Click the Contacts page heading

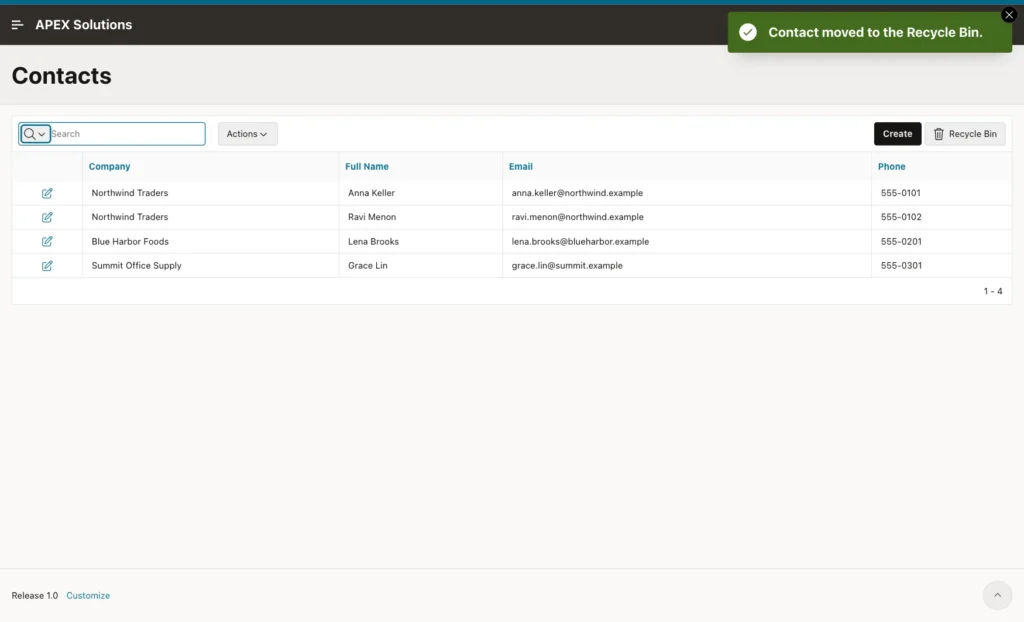click(x=61, y=76)
